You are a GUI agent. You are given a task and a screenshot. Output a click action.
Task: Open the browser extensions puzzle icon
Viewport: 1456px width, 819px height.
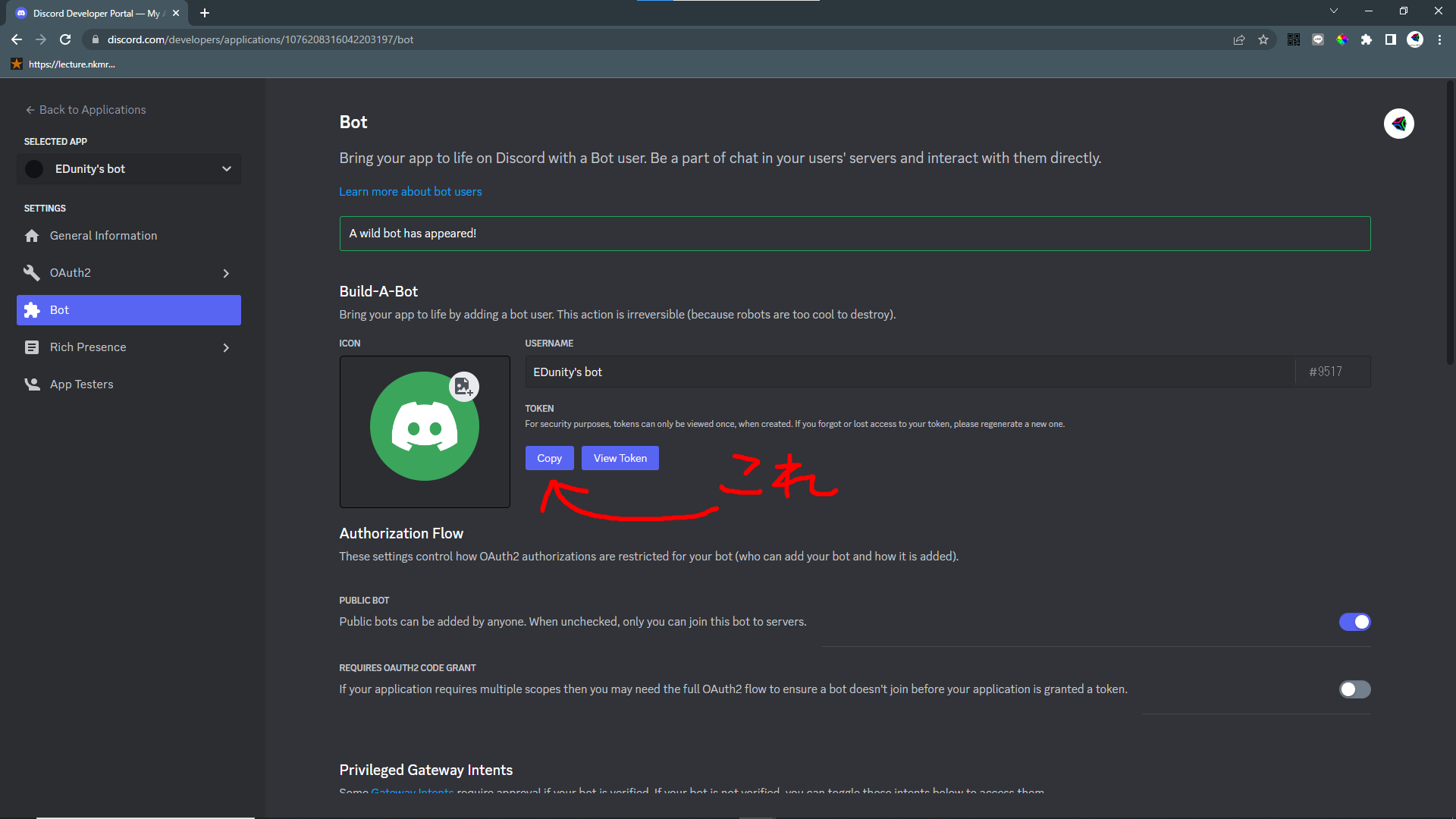click(1366, 39)
